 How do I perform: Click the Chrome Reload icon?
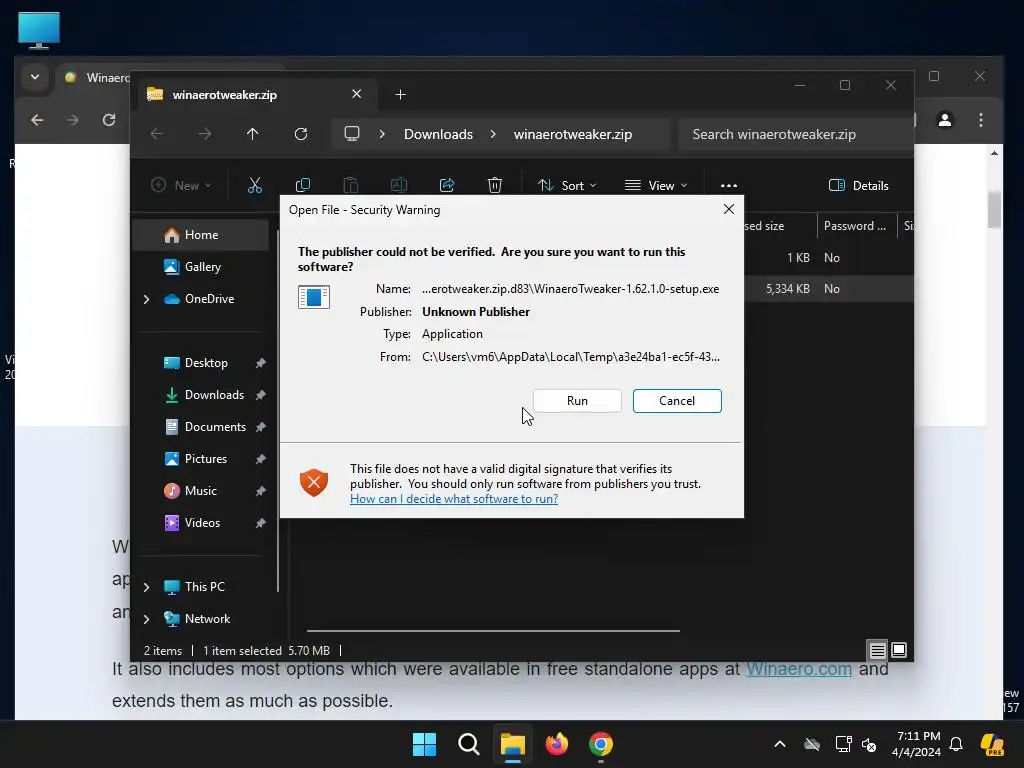coord(109,120)
